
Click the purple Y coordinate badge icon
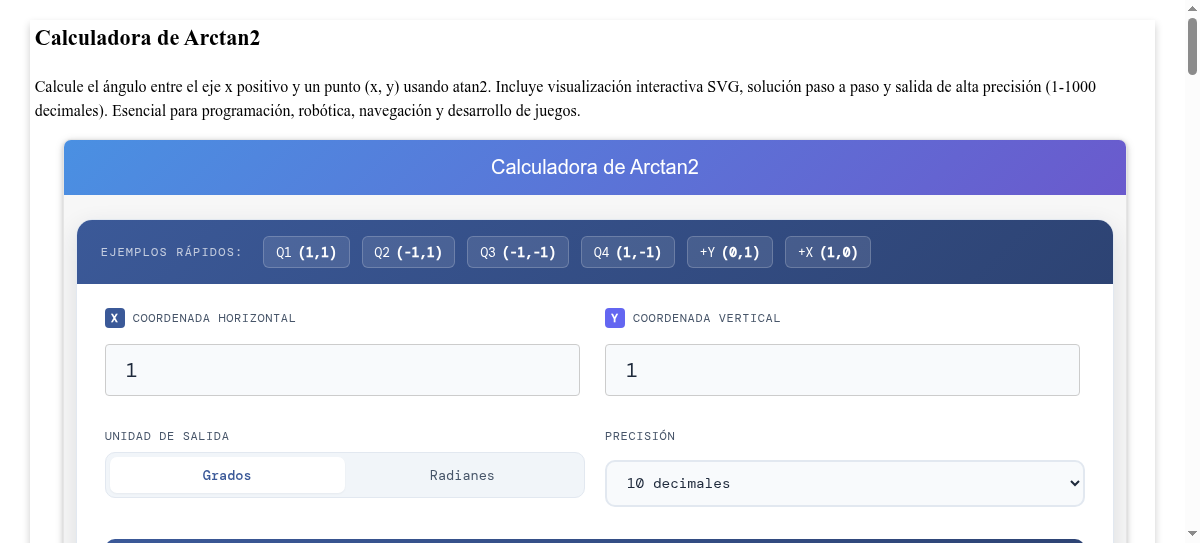(615, 318)
